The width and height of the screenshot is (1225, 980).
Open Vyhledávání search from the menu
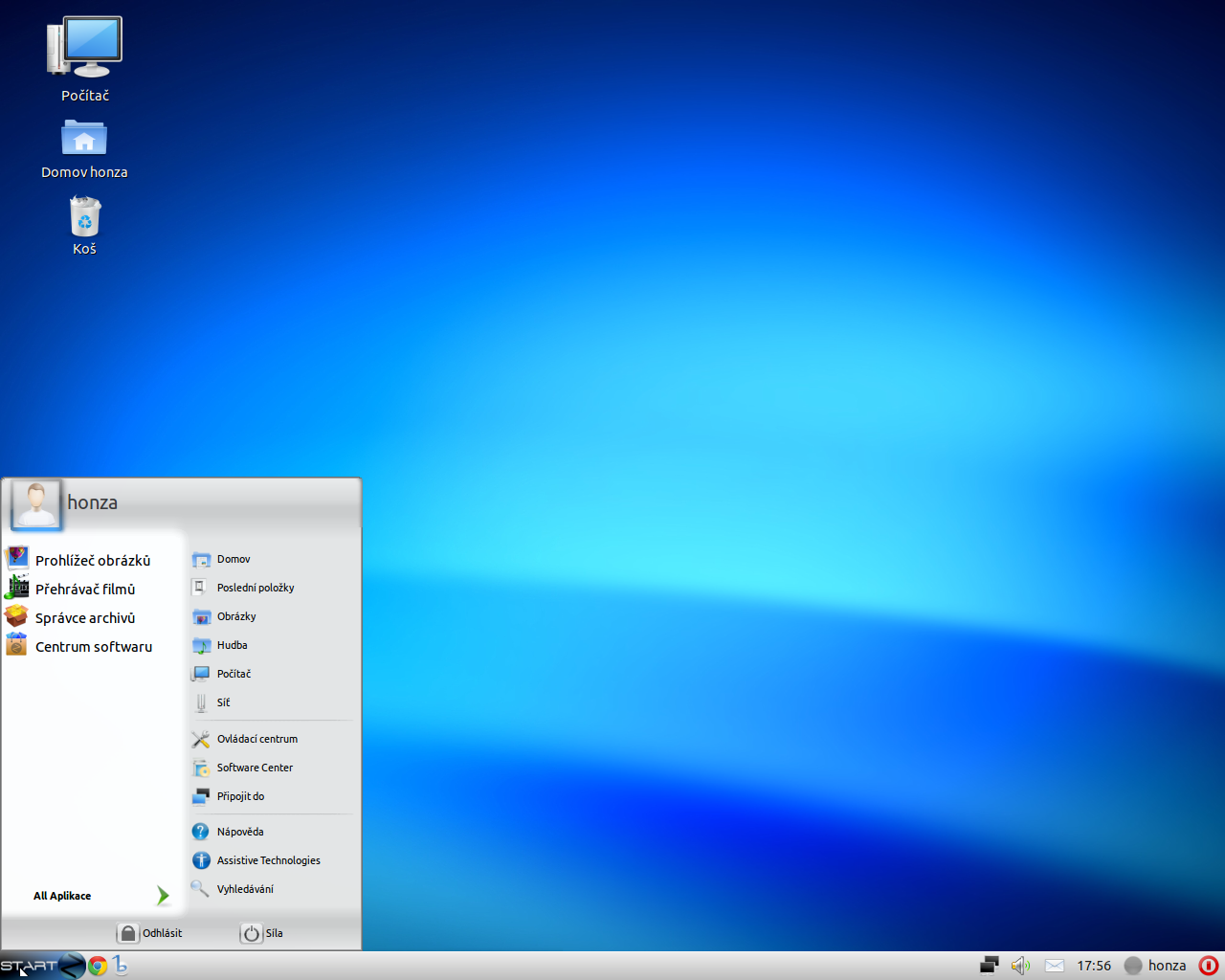click(x=245, y=889)
